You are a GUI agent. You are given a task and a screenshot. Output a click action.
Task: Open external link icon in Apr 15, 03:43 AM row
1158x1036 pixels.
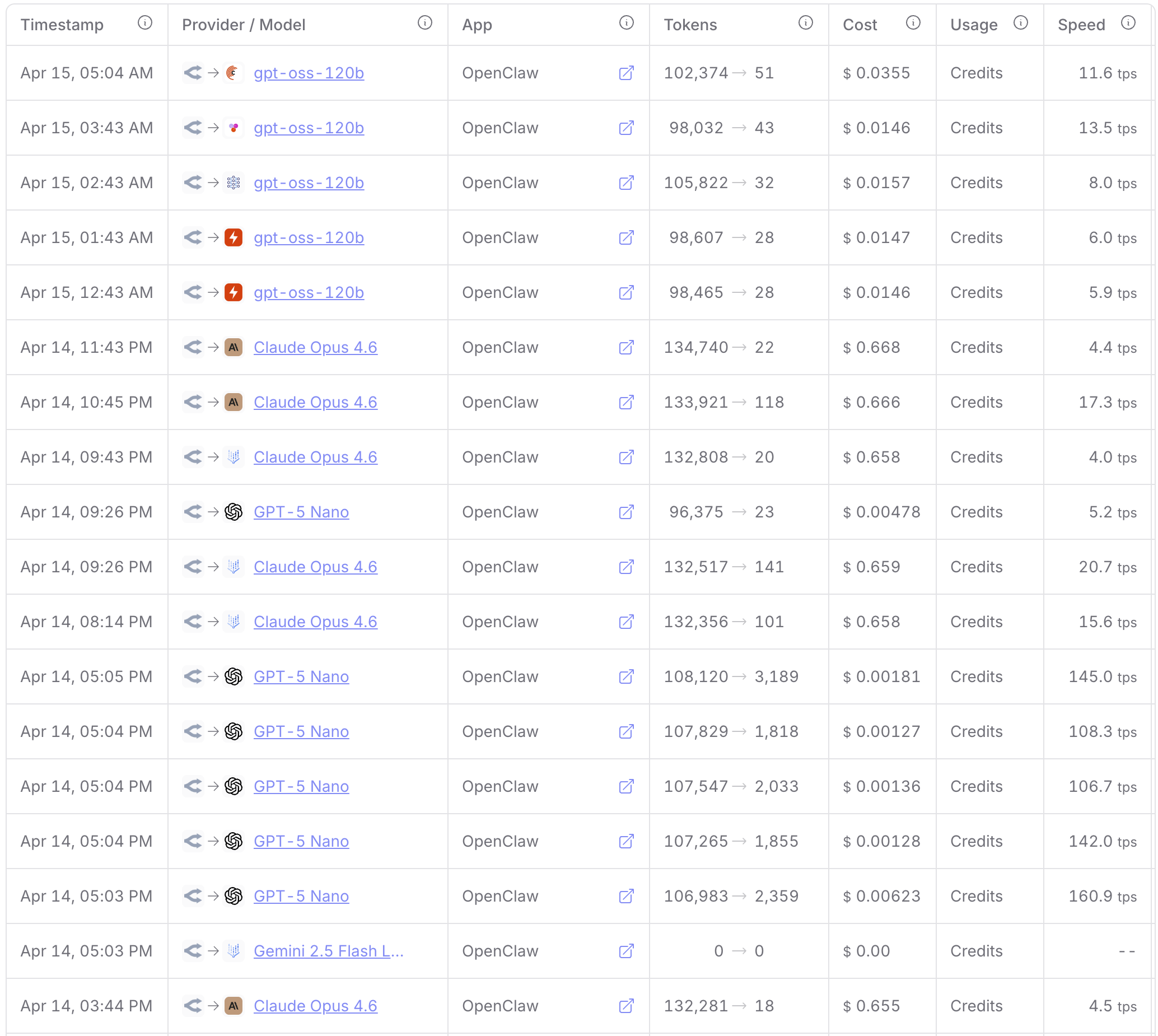tap(627, 128)
